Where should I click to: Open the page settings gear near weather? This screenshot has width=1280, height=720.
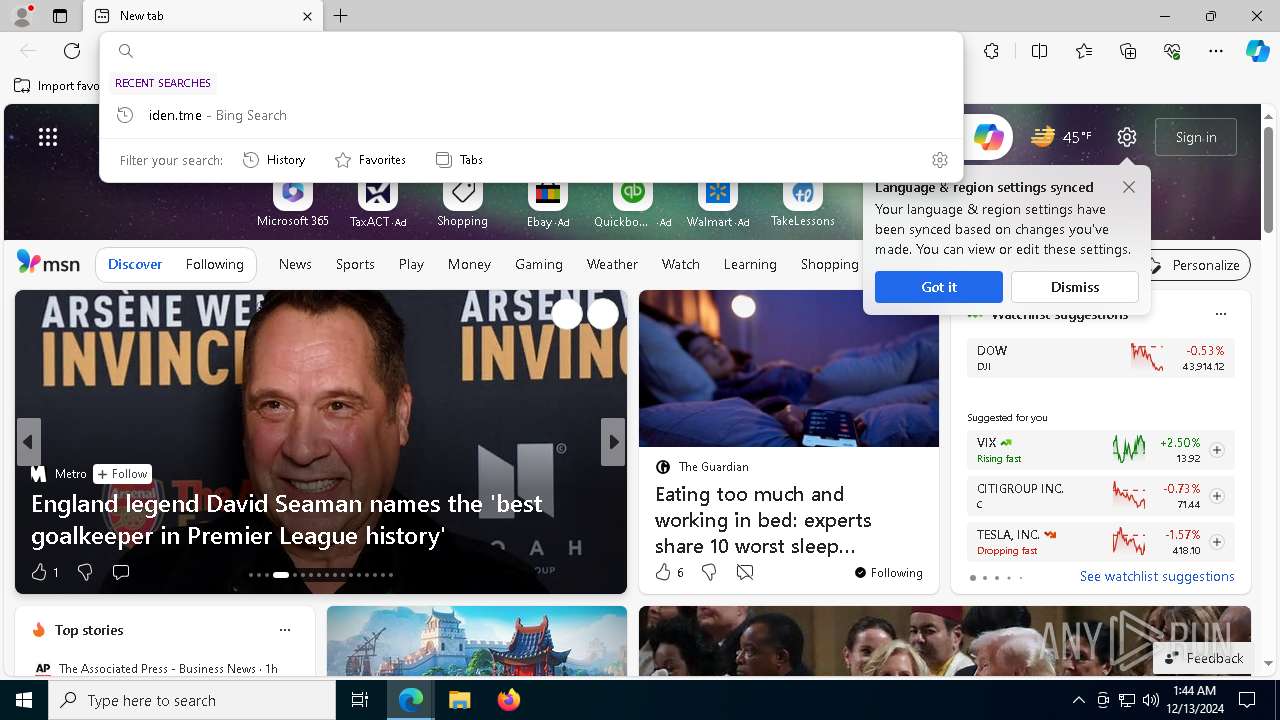click(1127, 137)
